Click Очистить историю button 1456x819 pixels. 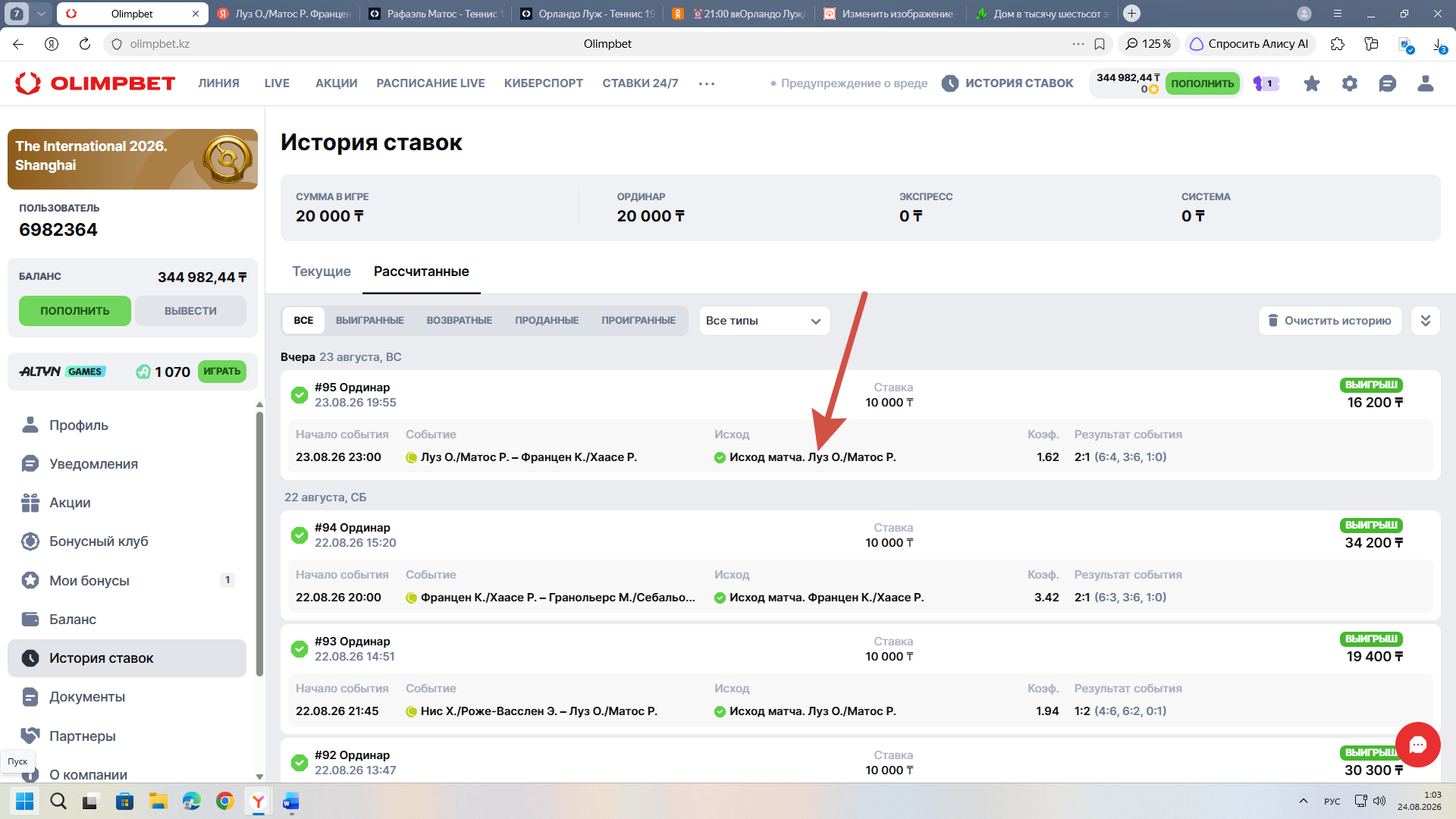click(1330, 321)
